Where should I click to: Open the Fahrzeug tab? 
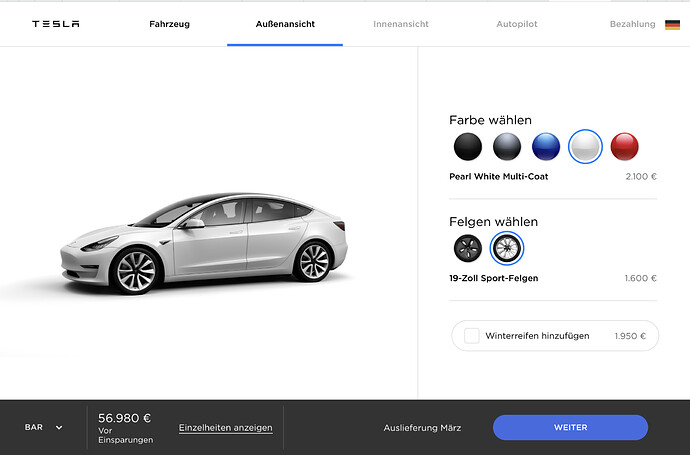[x=169, y=24]
